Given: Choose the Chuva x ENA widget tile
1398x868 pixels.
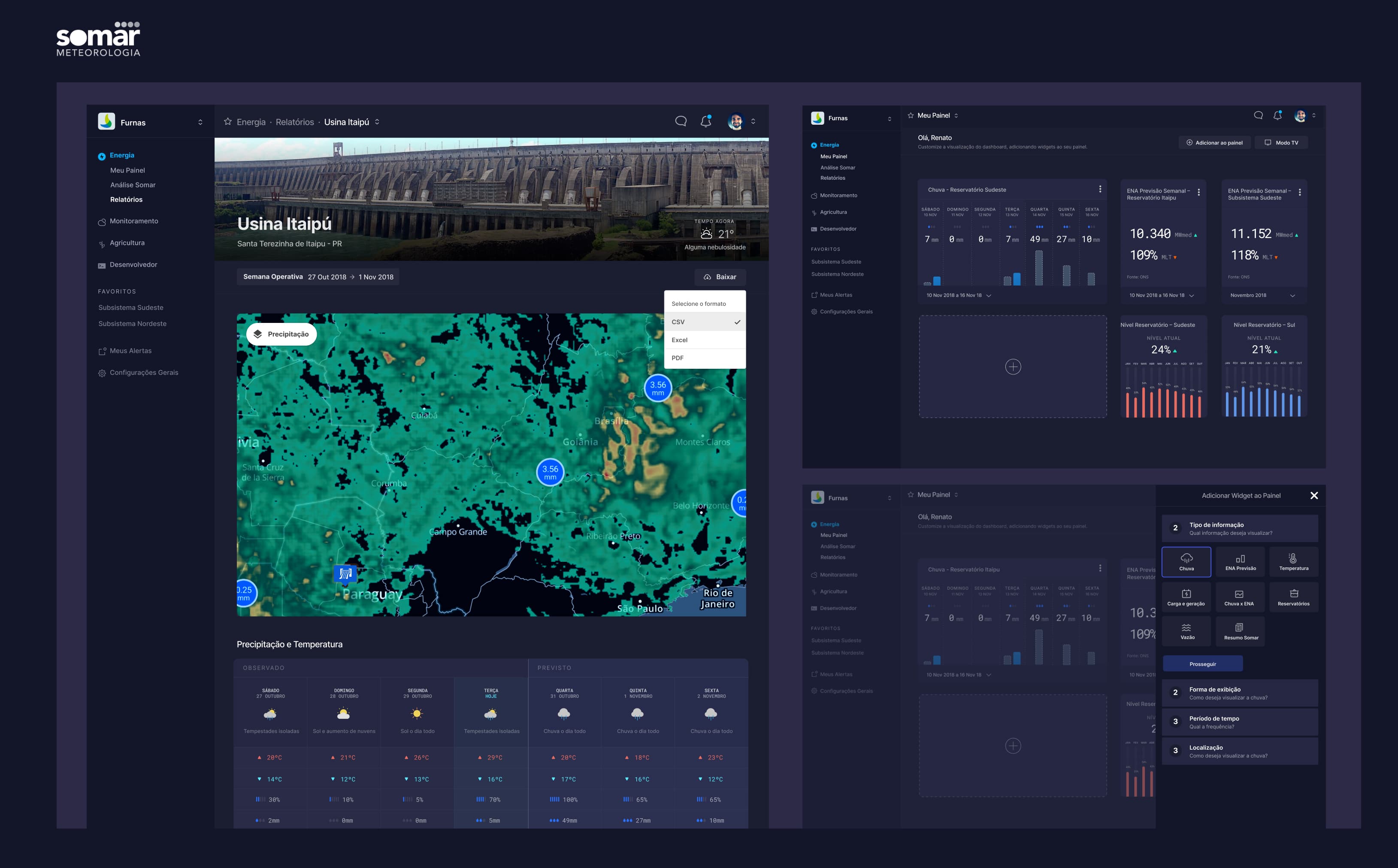Looking at the screenshot, I should coord(1241,597).
